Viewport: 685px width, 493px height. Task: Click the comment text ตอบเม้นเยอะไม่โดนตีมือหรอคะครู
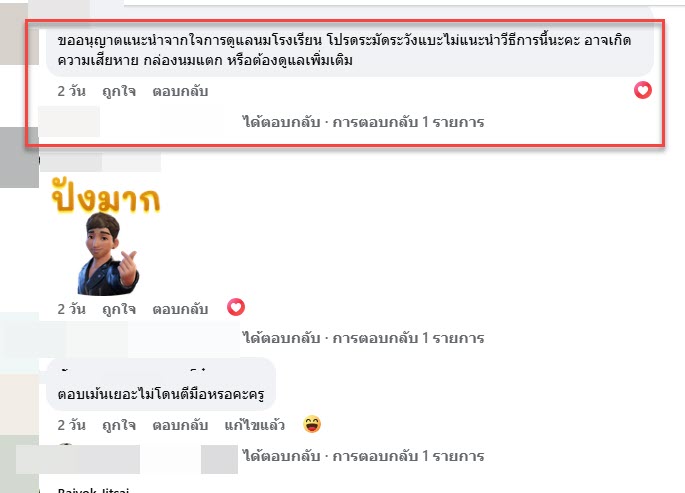(161, 394)
